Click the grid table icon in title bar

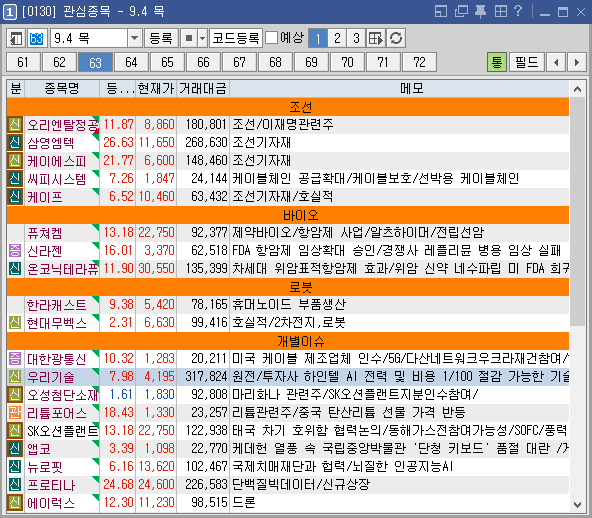point(501,11)
